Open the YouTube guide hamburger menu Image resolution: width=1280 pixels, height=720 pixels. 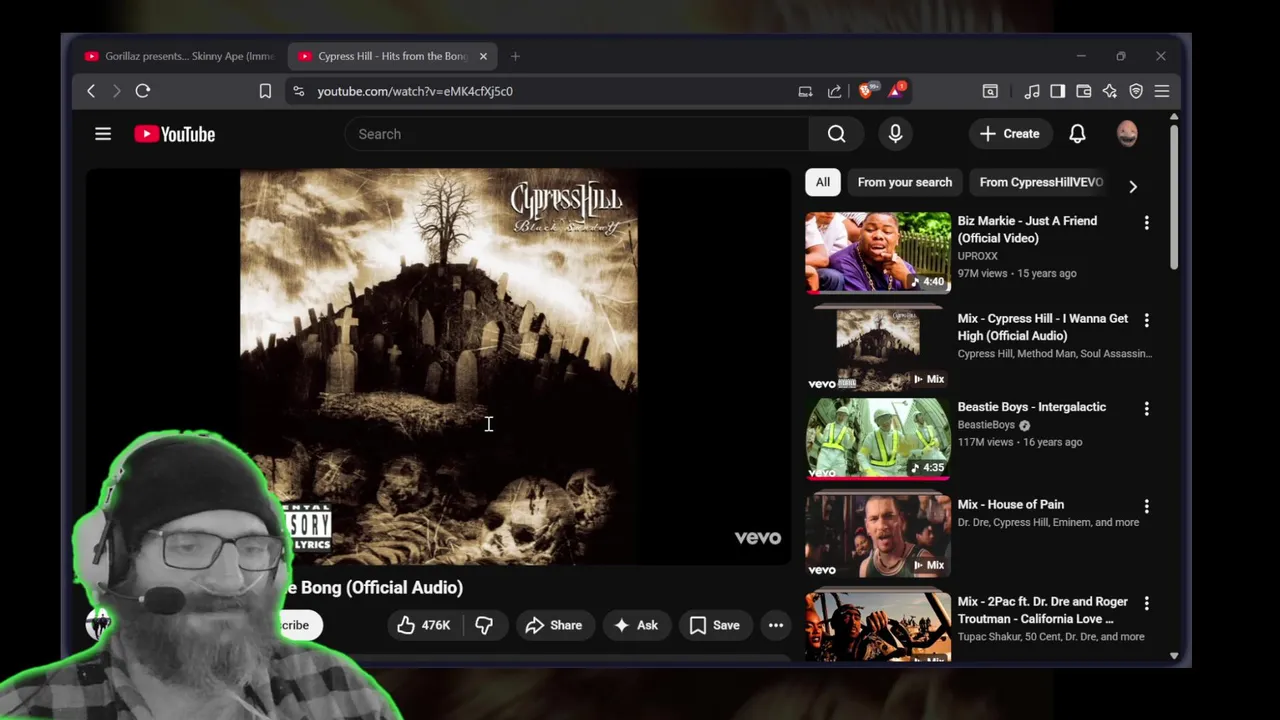(103, 133)
